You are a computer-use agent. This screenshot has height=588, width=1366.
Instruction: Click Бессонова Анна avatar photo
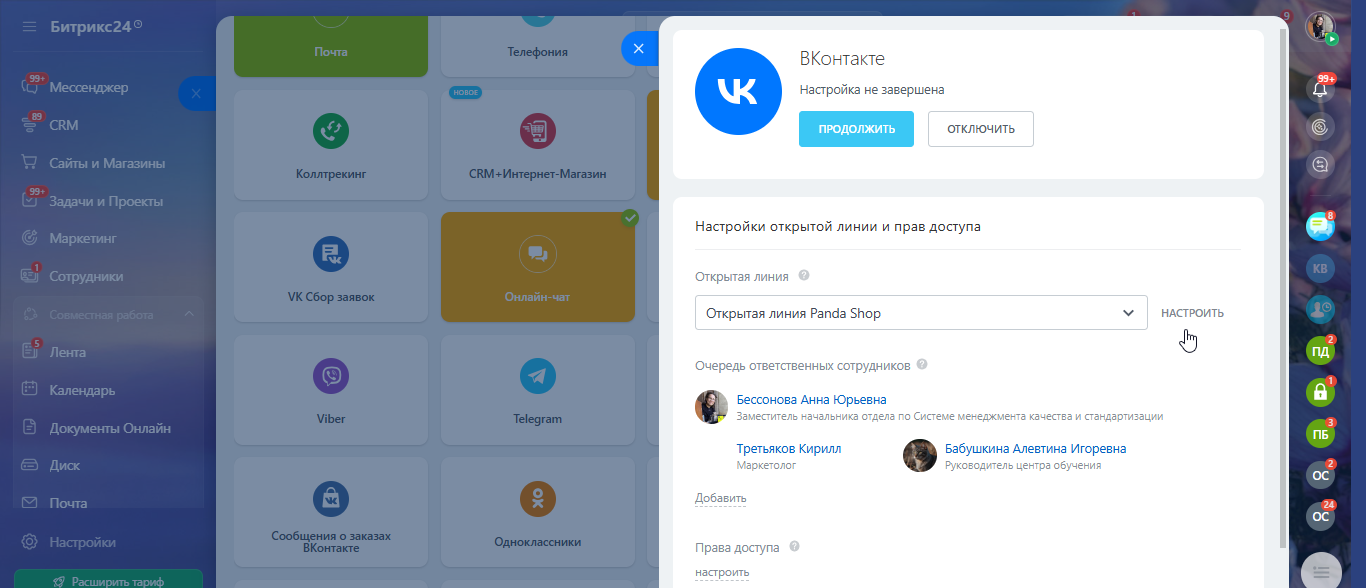pos(711,407)
